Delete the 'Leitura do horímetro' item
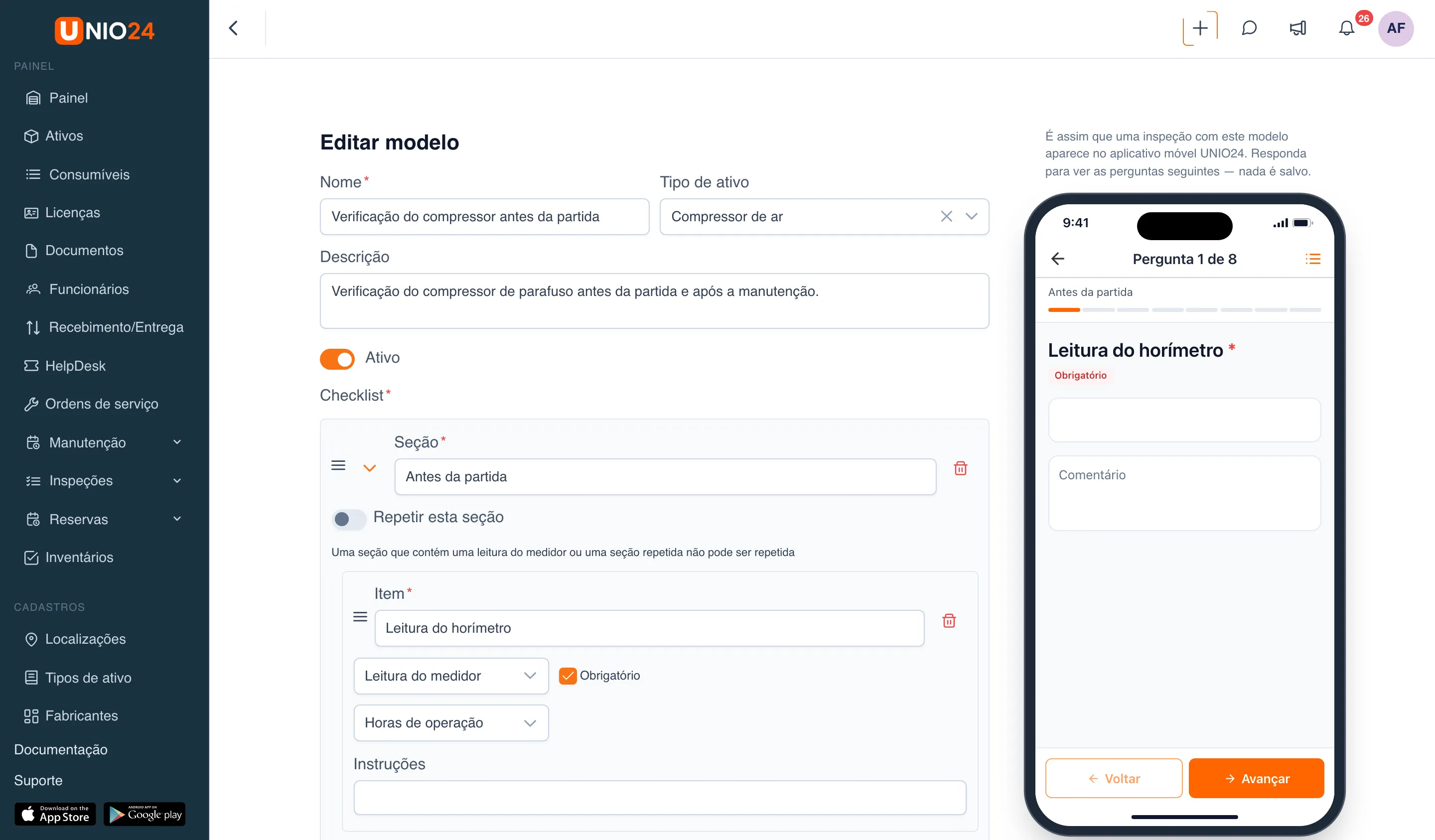1435x840 pixels. 949,620
